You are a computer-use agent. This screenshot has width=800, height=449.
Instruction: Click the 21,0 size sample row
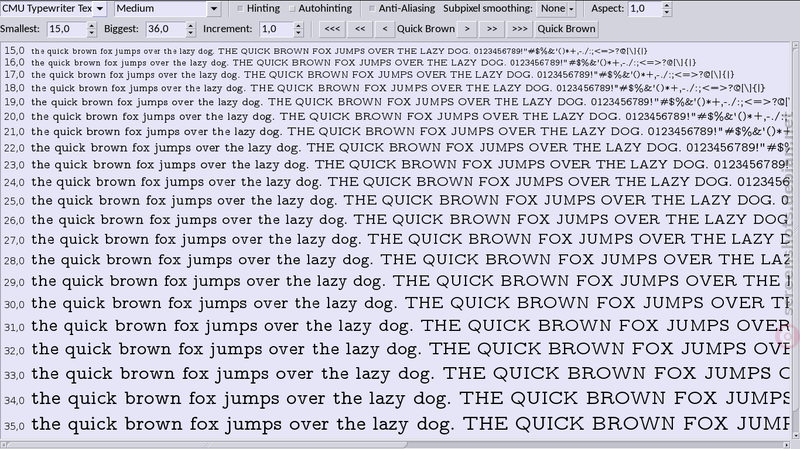point(396,132)
